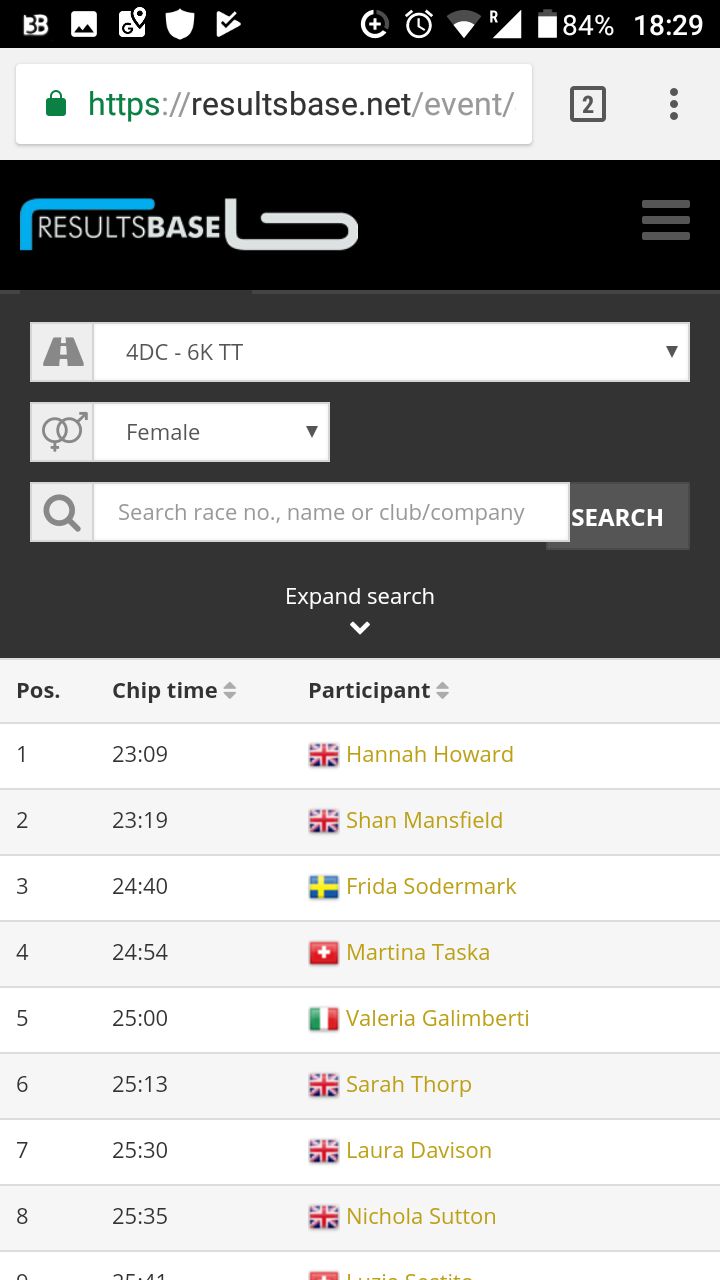
Task: Click the SEARCH button
Action: (618, 517)
